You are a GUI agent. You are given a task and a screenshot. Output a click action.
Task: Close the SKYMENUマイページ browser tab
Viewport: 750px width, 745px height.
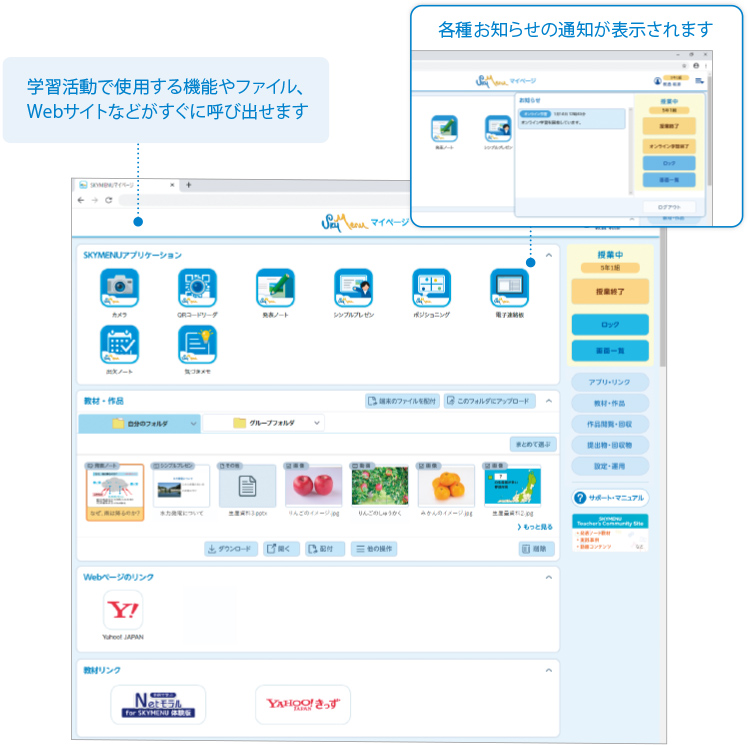(x=172, y=185)
